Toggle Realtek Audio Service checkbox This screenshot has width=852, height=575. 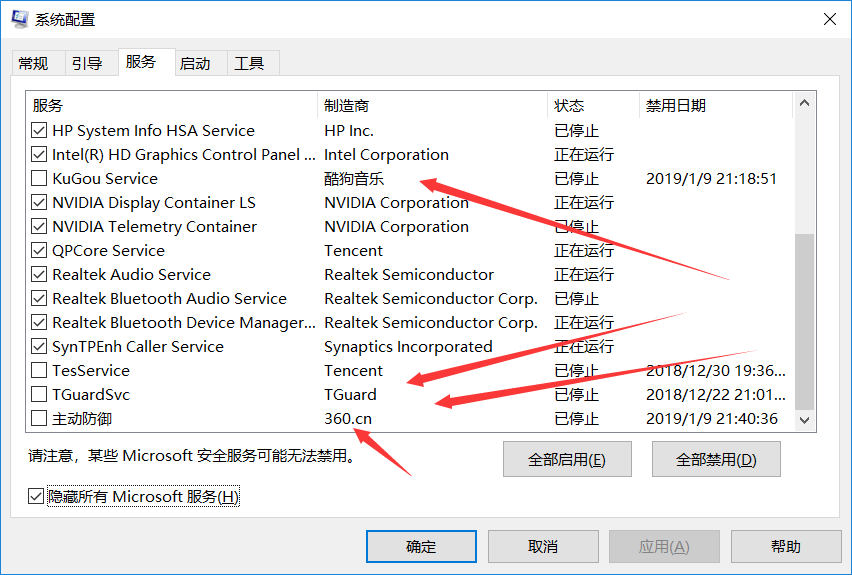[x=39, y=274]
